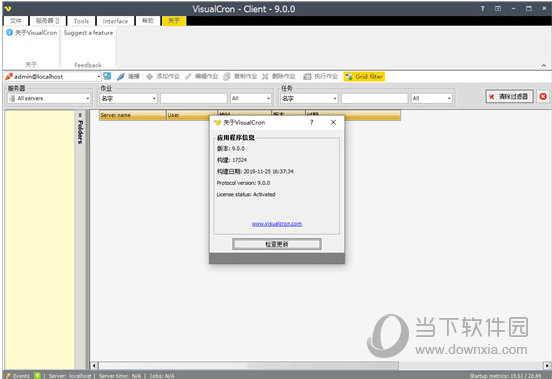Click server manager icon beside admin@localhost
The image size is (552, 379).
[107, 76]
